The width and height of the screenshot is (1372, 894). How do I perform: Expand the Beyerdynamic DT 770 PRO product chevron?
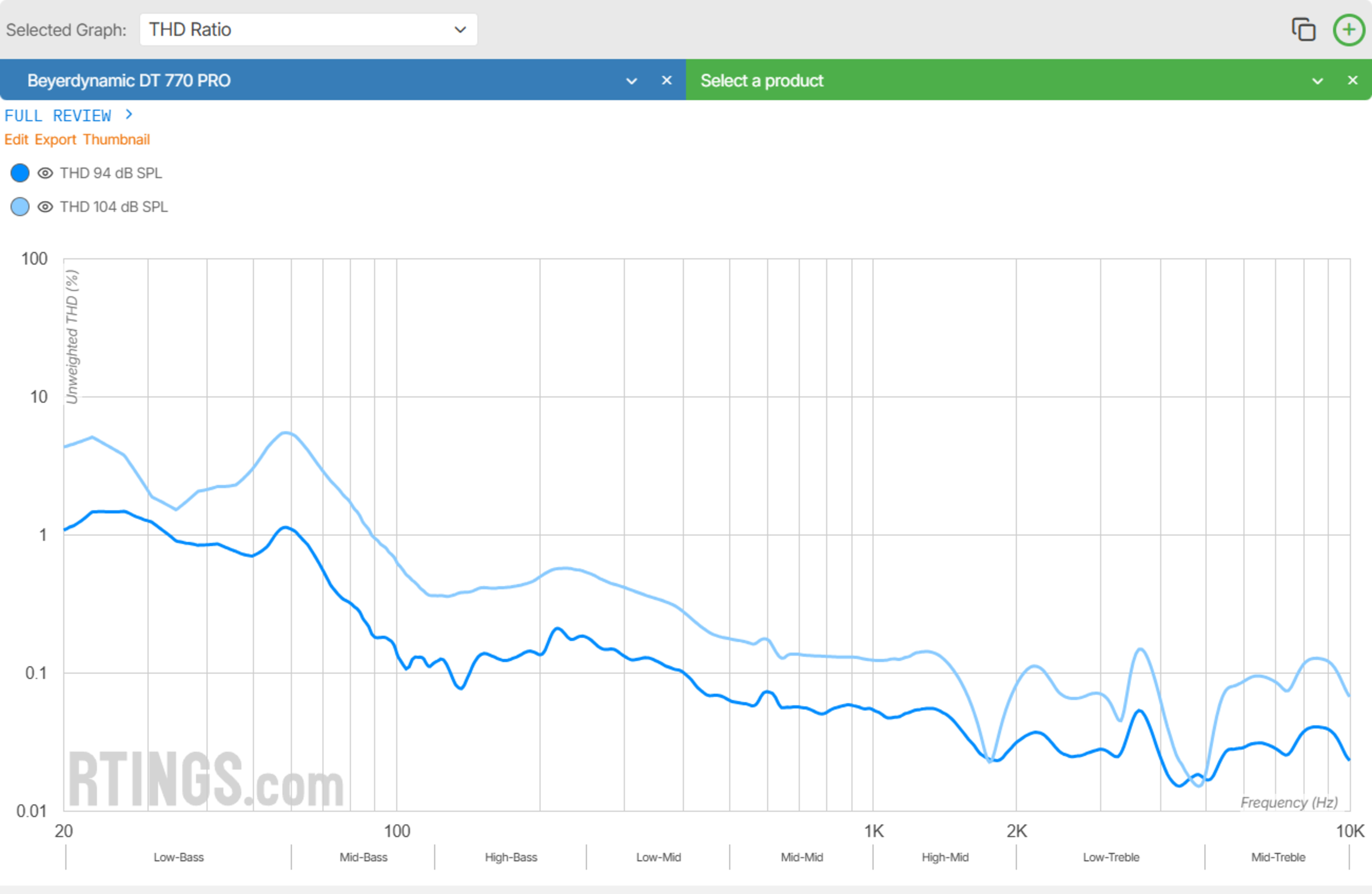pyautogui.click(x=631, y=81)
